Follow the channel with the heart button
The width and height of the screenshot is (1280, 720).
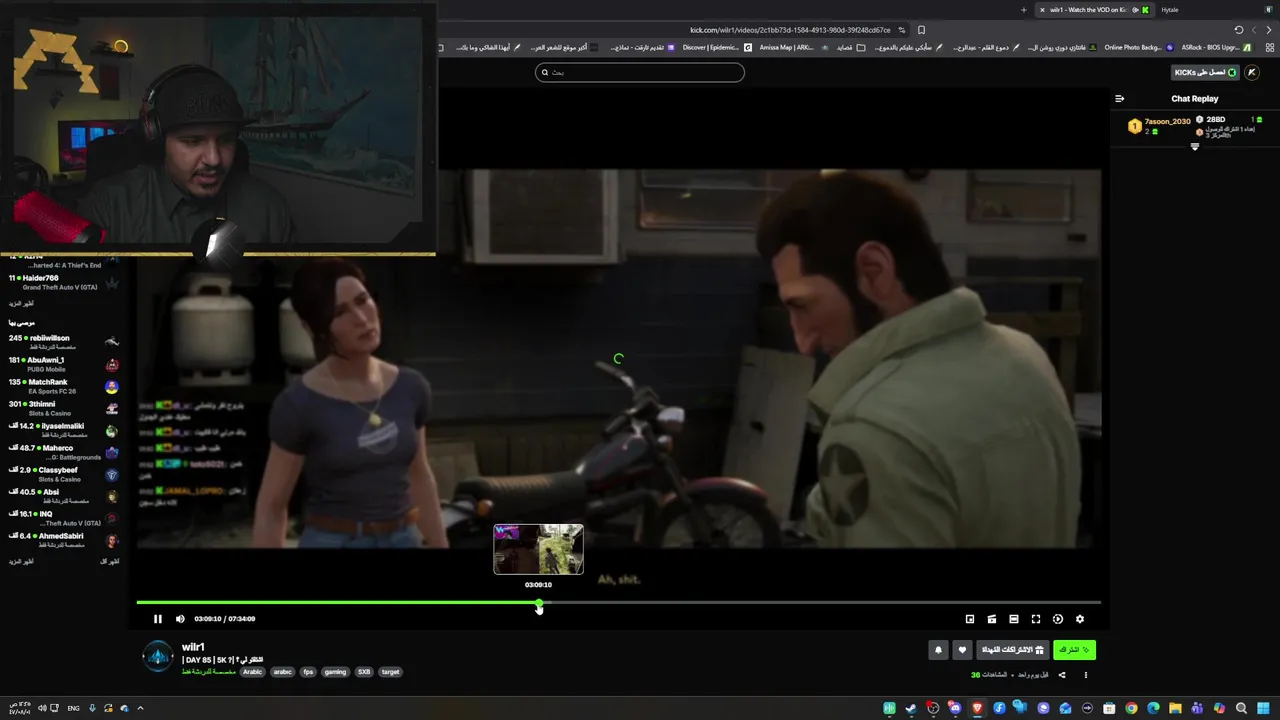click(x=962, y=650)
